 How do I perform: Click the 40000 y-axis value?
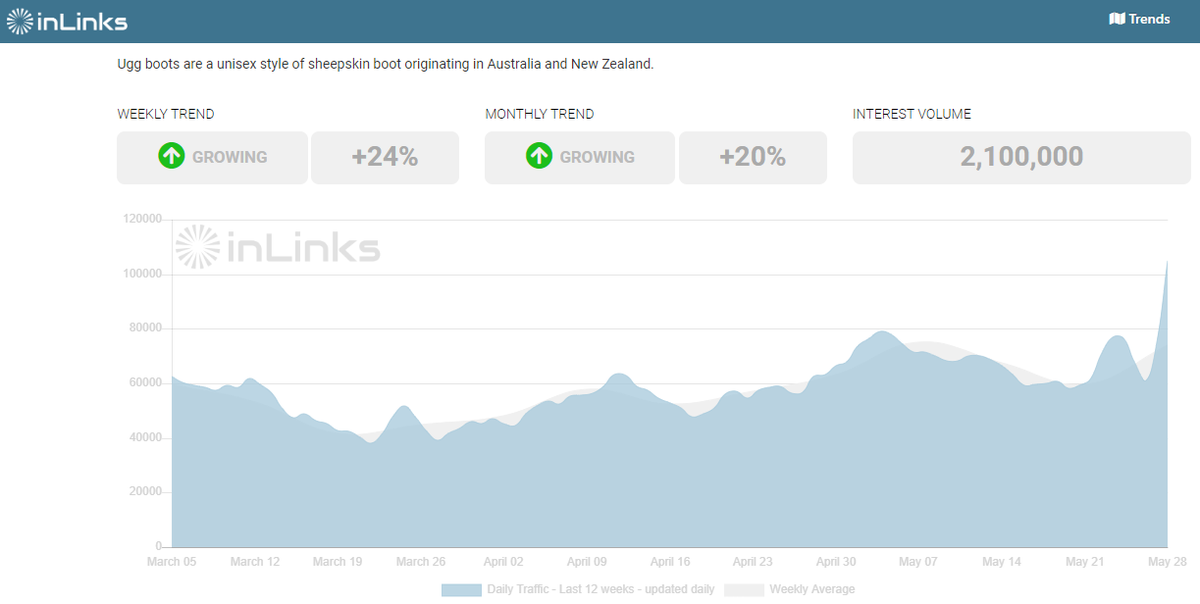tap(146, 438)
